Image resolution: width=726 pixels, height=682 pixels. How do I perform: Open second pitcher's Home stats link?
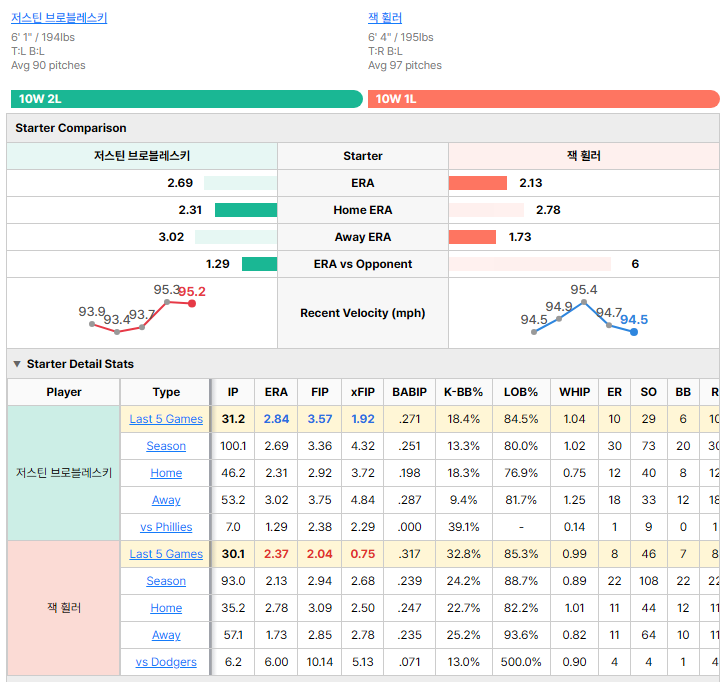pyautogui.click(x=166, y=608)
